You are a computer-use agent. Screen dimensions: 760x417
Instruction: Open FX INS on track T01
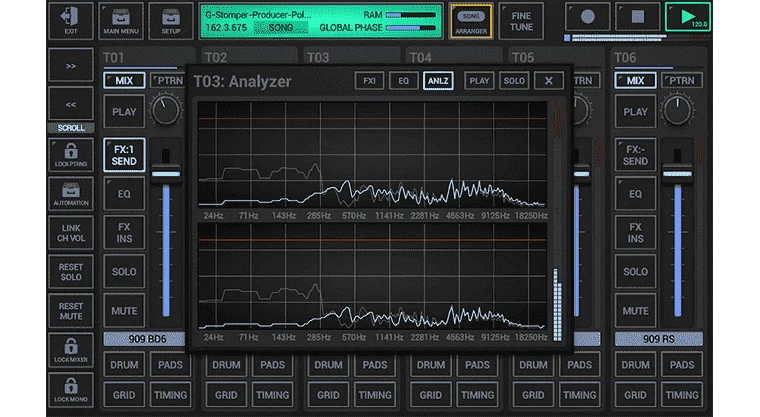coord(124,233)
